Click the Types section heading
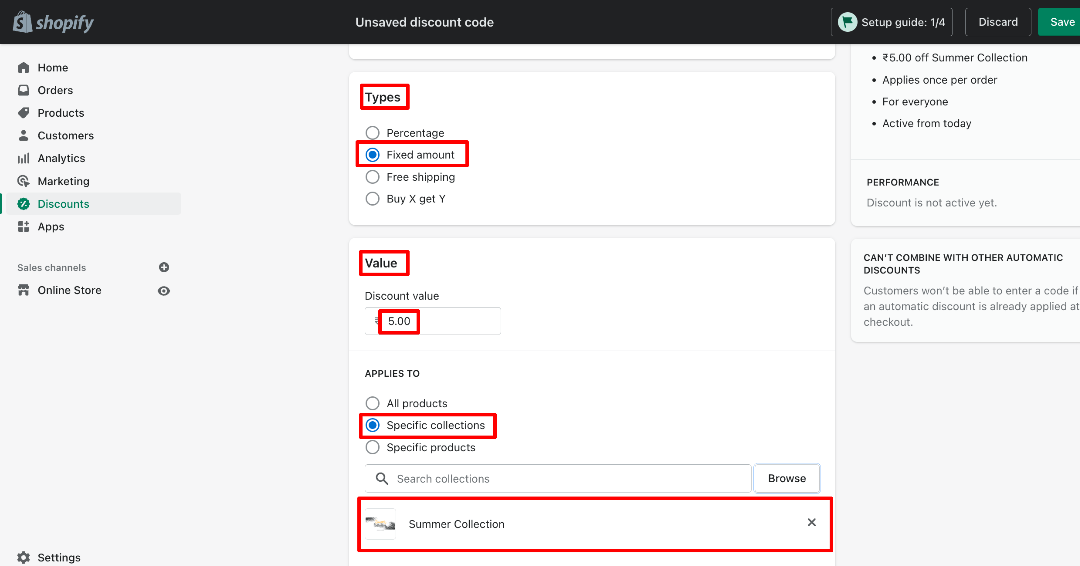The height and width of the screenshot is (566, 1080). [382, 97]
